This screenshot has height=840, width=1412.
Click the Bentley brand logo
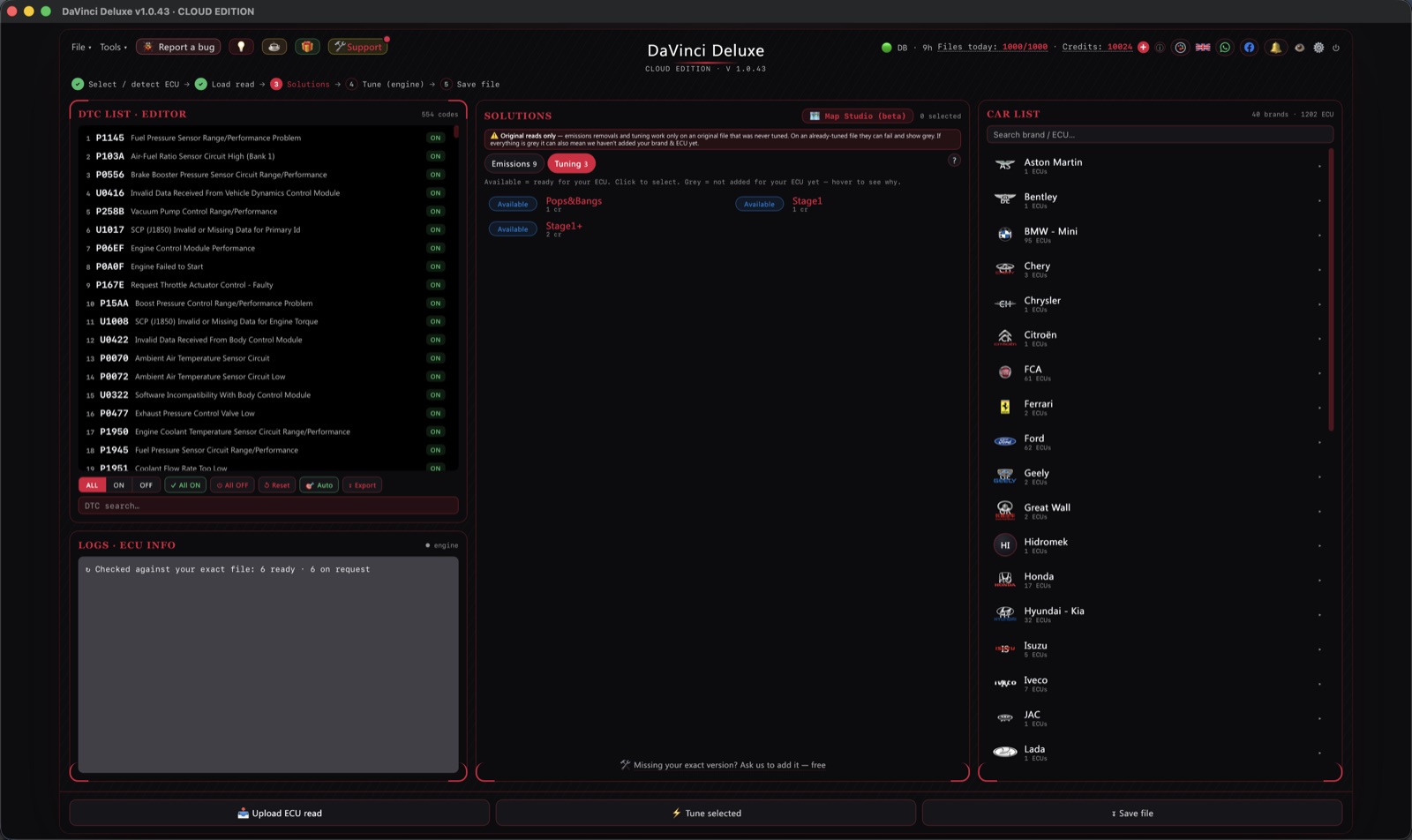(1004, 199)
